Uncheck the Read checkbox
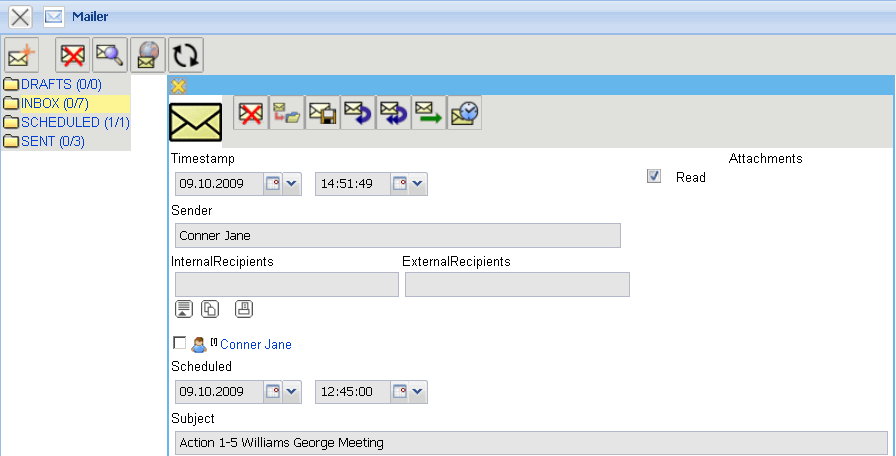The image size is (896, 456). 654,177
